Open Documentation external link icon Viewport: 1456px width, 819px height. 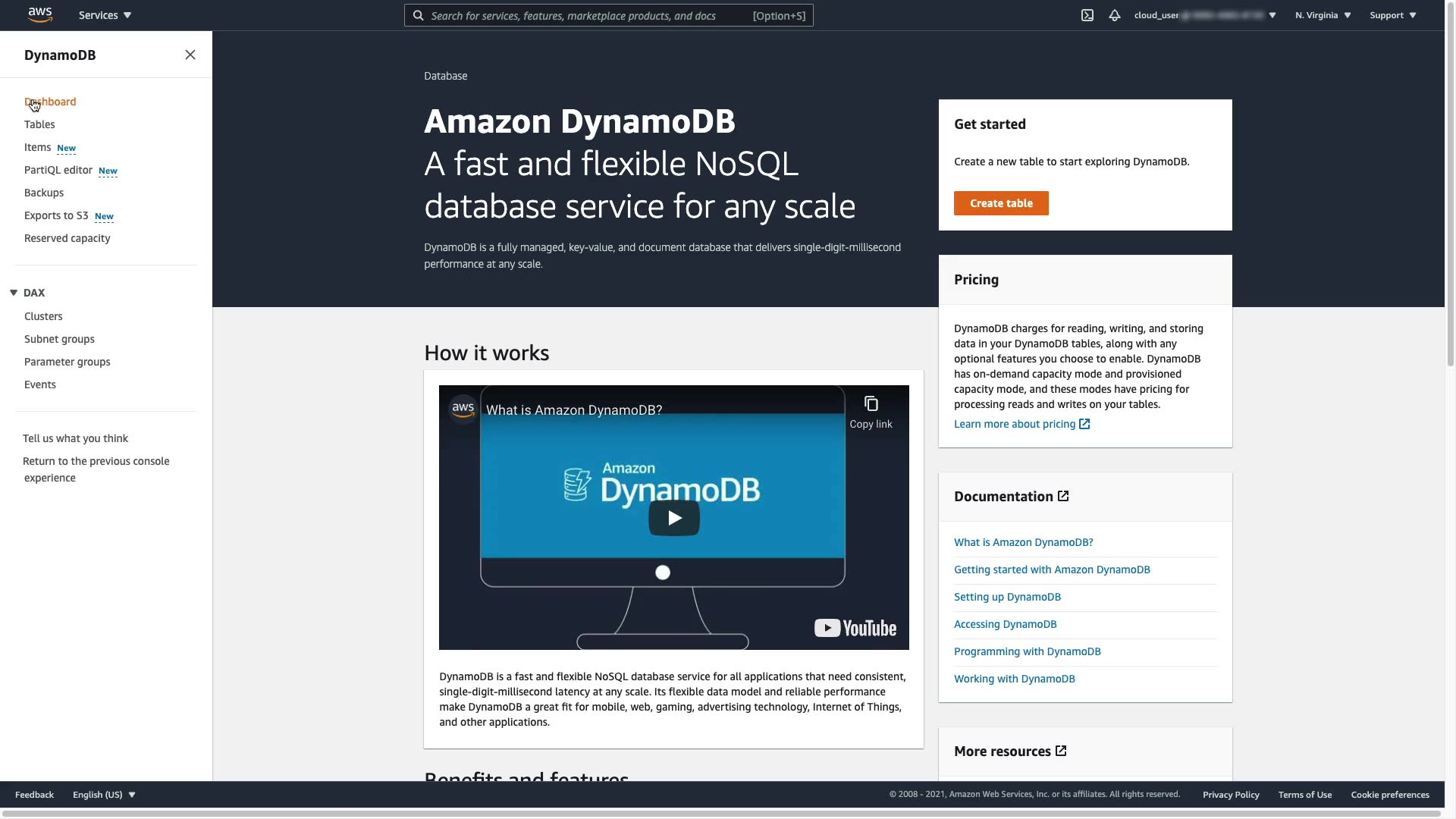(x=1063, y=496)
